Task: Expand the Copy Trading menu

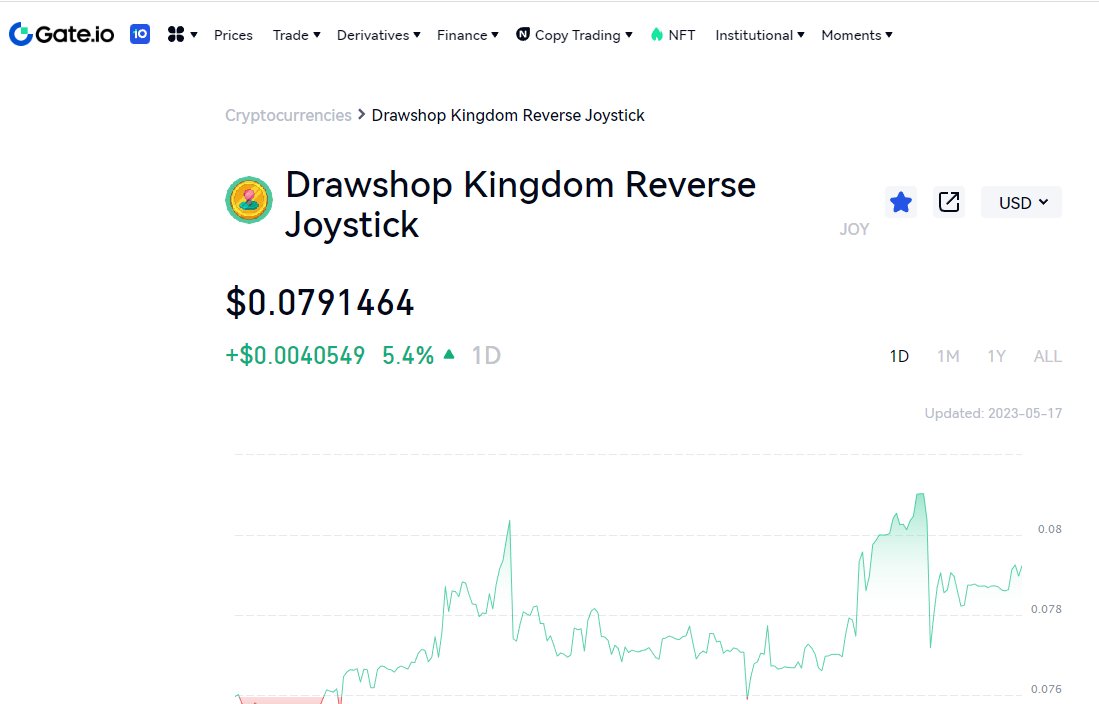Action: point(583,35)
